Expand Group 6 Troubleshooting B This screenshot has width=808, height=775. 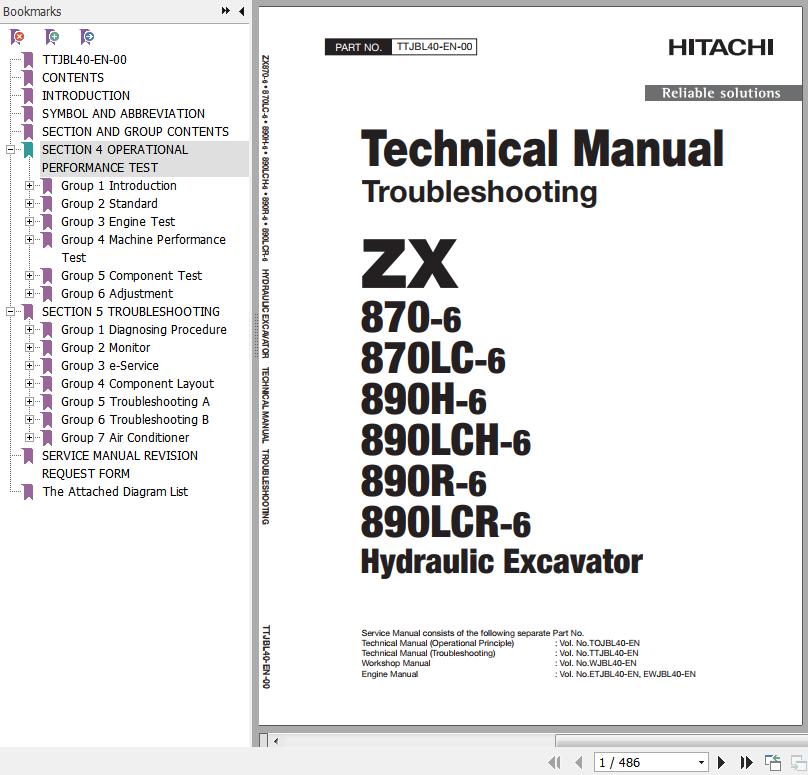(x=29, y=419)
